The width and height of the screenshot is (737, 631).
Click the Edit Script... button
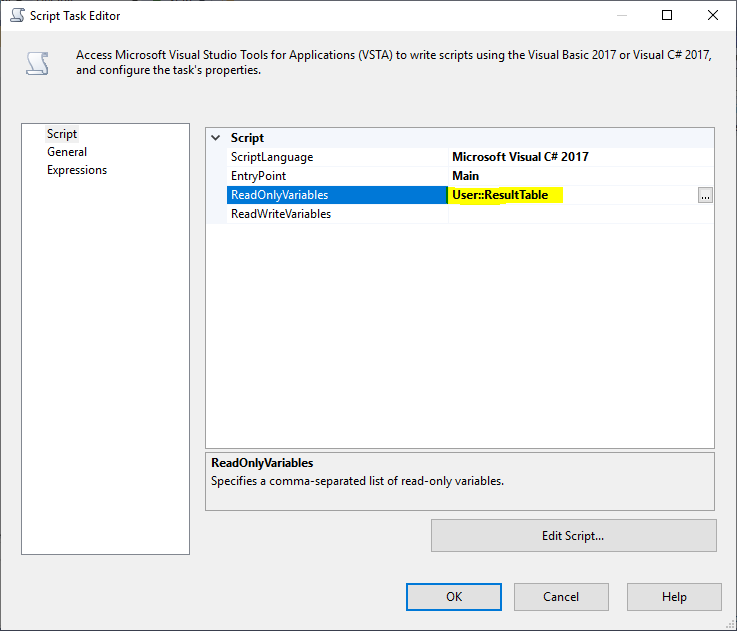click(x=573, y=535)
